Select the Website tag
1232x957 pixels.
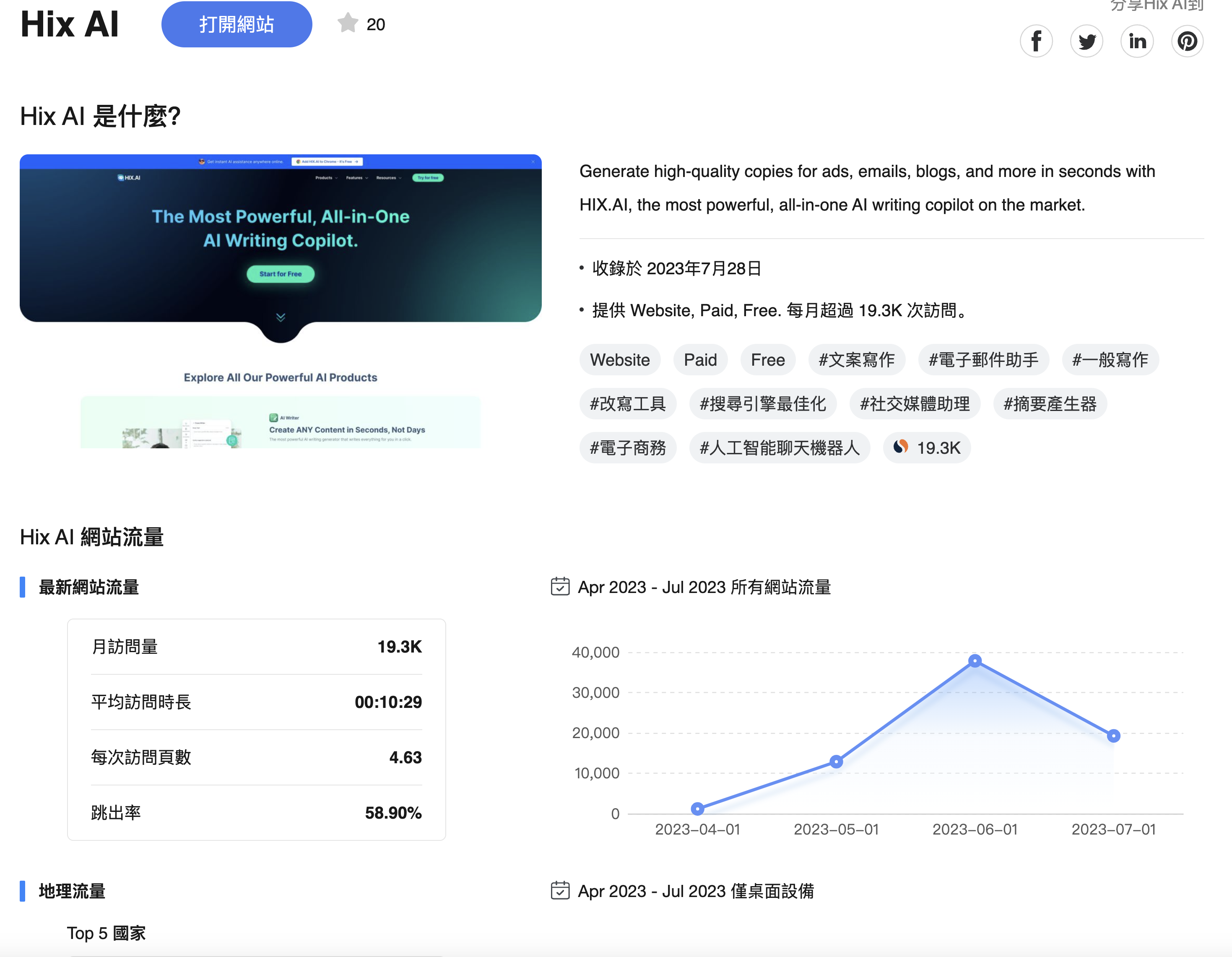point(619,360)
